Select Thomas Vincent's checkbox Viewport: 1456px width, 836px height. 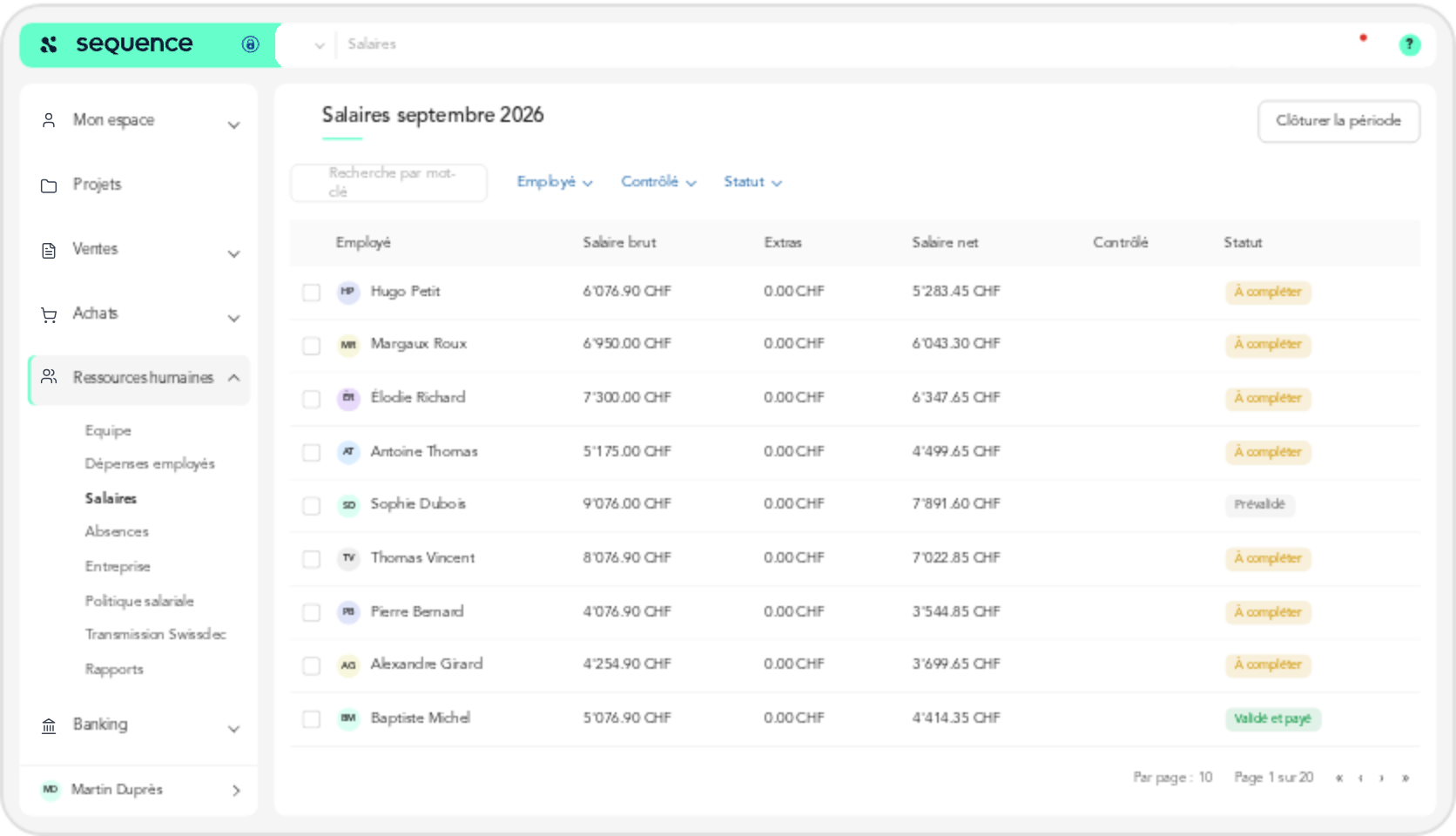311,559
